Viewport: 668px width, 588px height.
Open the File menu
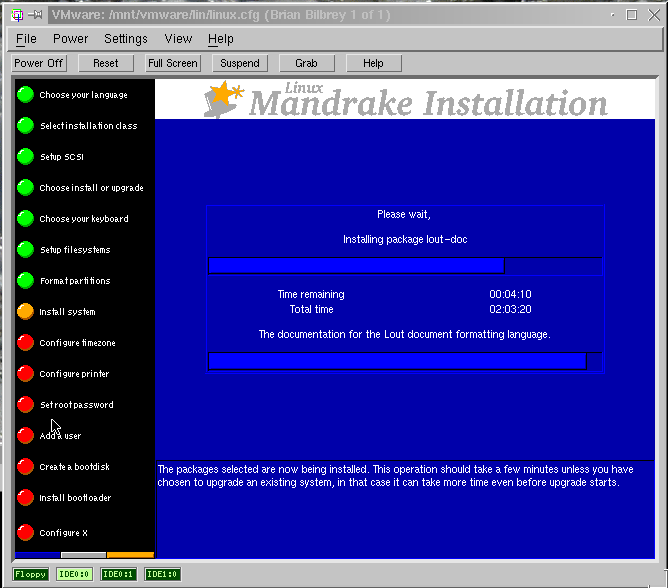pyautogui.click(x=26, y=39)
